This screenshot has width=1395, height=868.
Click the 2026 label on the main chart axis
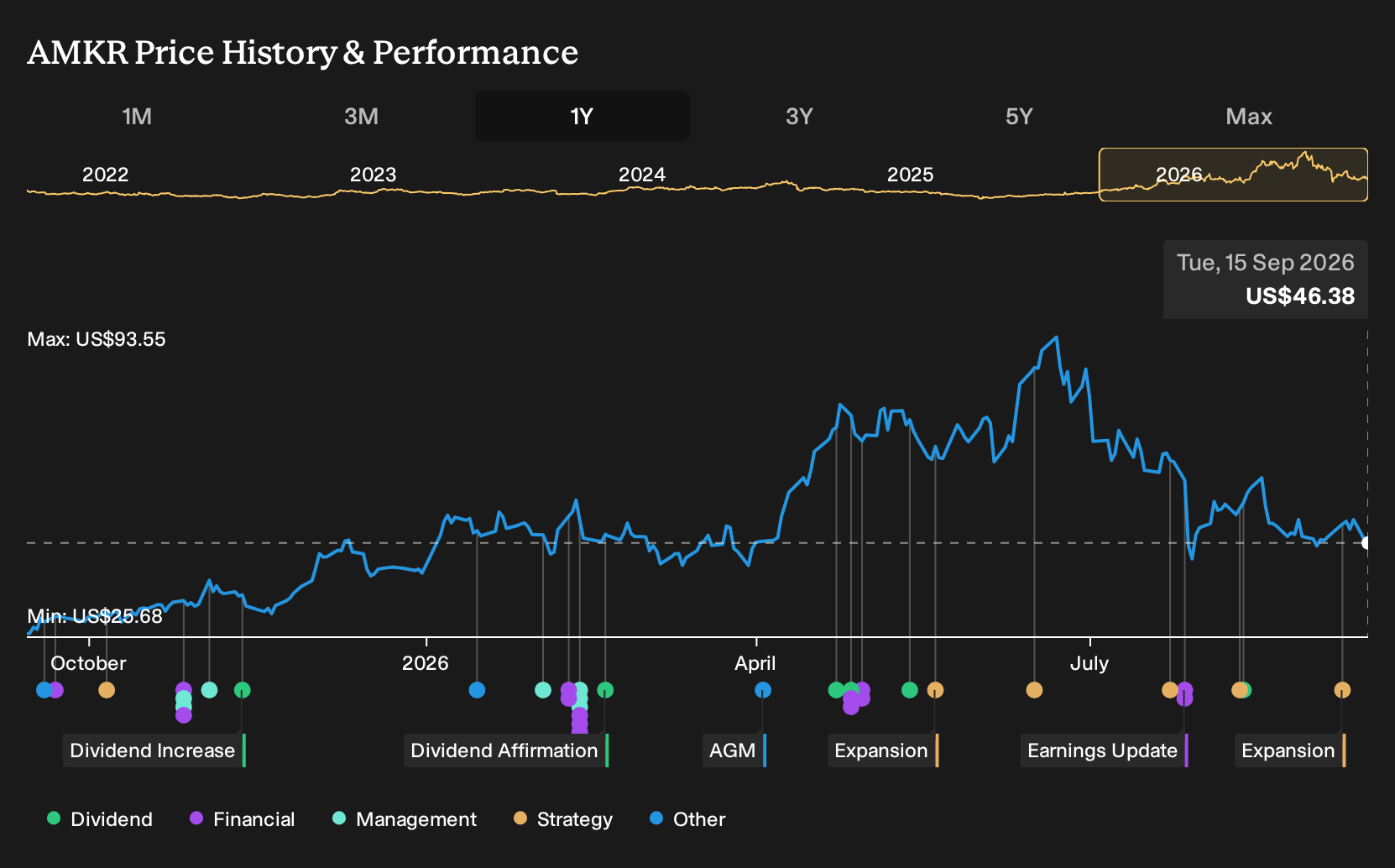(426, 663)
